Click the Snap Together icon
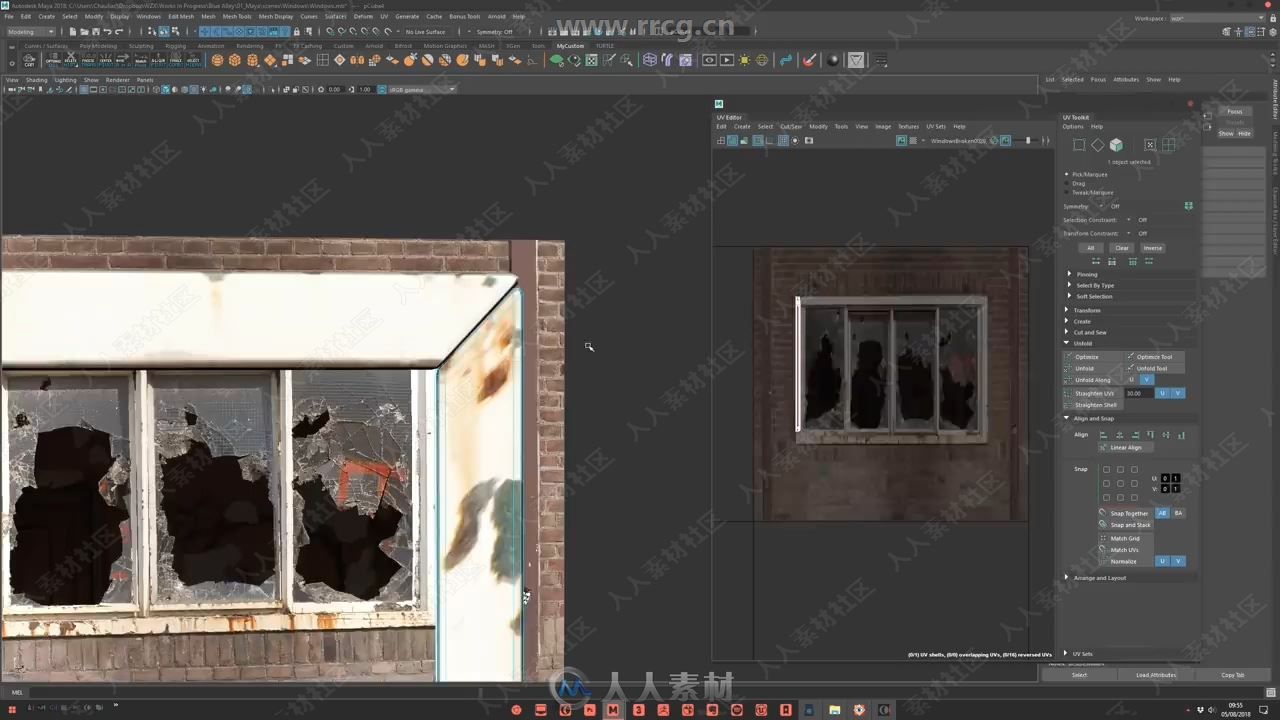The image size is (1280, 720). pos(1103,513)
